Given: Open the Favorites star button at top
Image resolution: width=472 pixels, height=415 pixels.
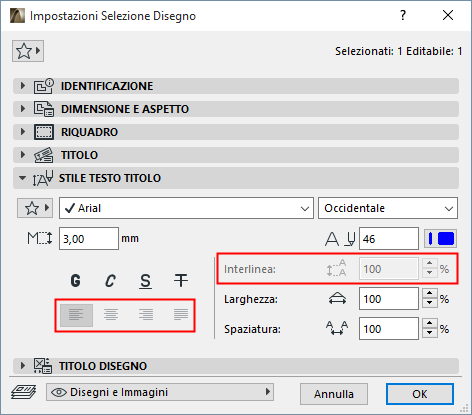Looking at the screenshot, I should point(28,51).
